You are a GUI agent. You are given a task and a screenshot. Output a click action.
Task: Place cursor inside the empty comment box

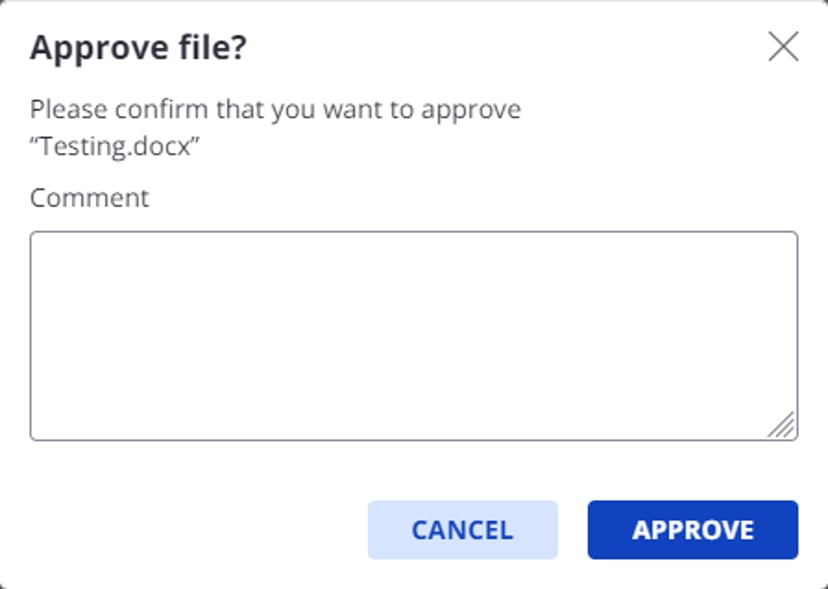[414, 336]
